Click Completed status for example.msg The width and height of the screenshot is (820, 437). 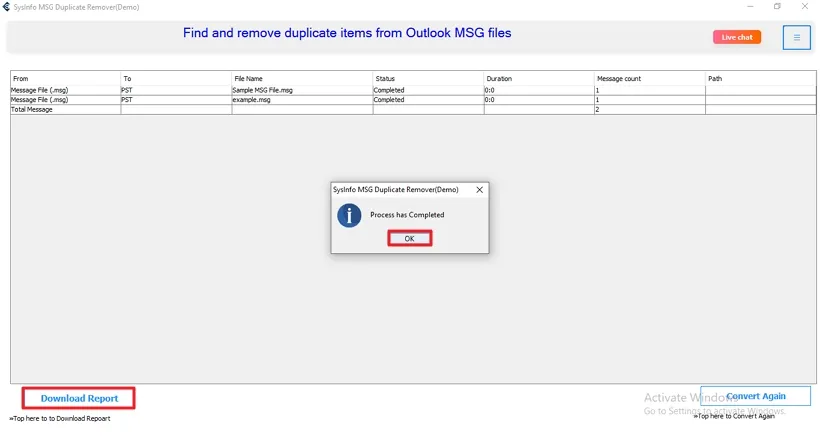point(428,99)
